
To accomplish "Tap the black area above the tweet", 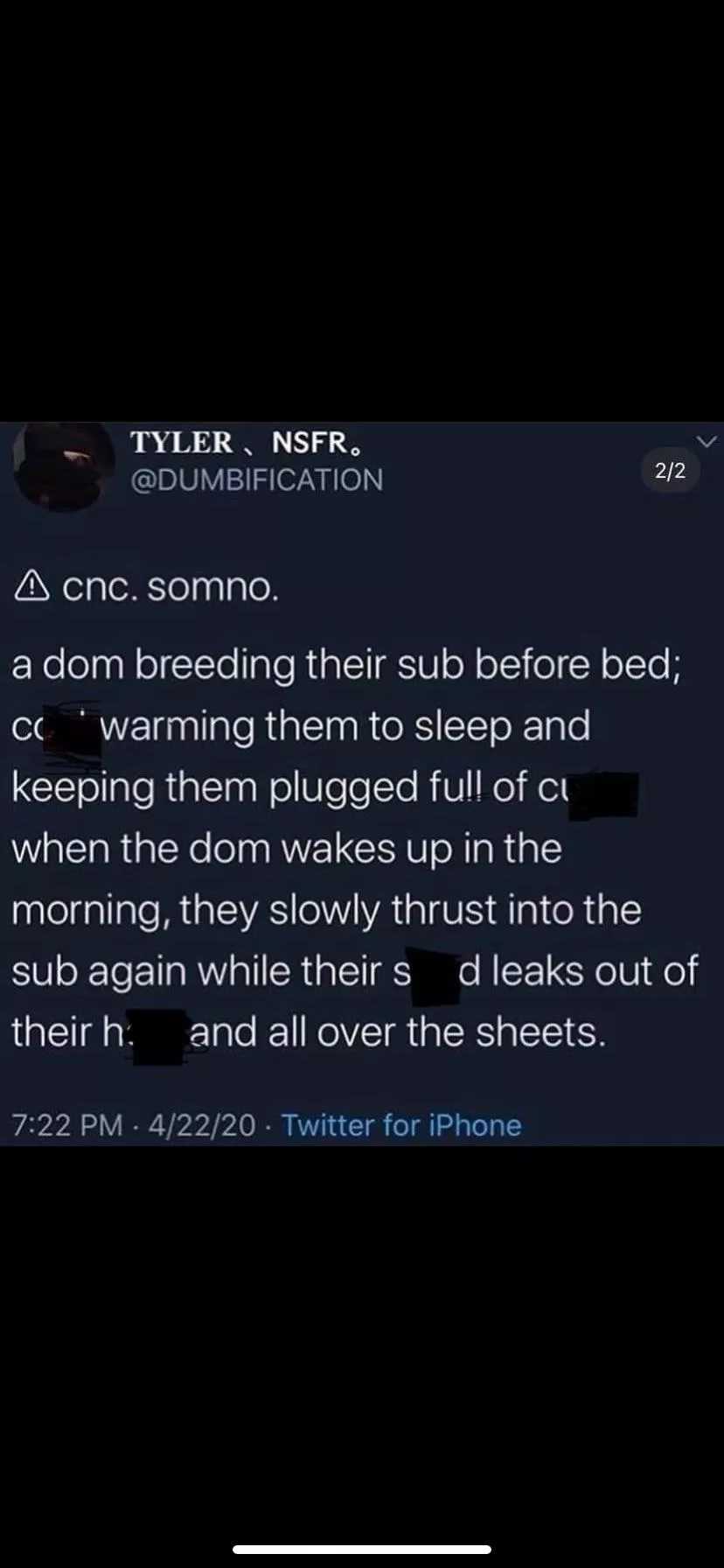I will (x=362, y=210).
